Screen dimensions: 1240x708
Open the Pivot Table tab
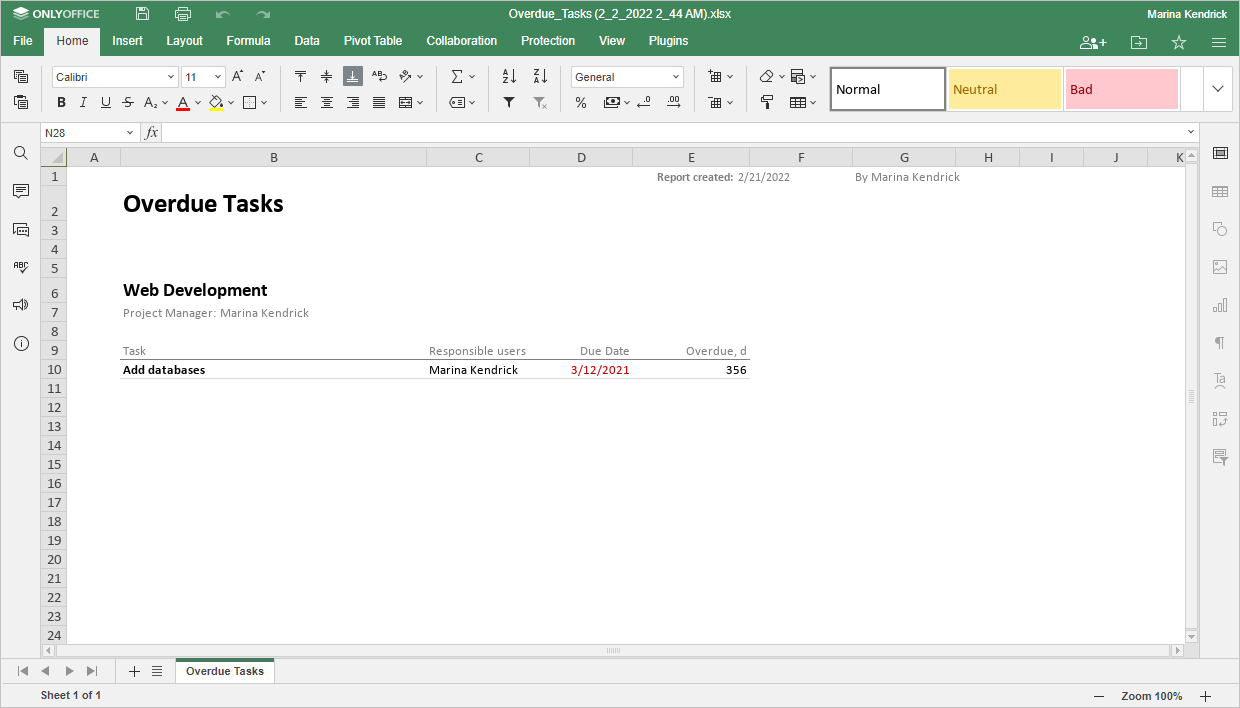coord(373,41)
